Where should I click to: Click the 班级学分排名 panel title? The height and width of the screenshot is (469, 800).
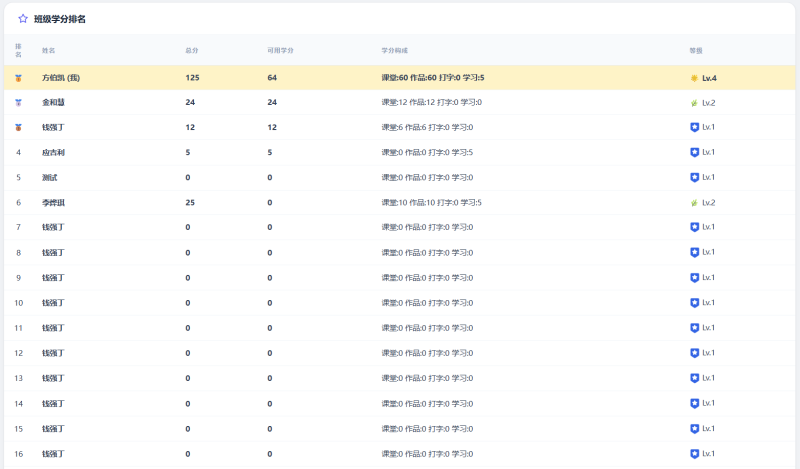pyautogui.click(x=59, y=18)
